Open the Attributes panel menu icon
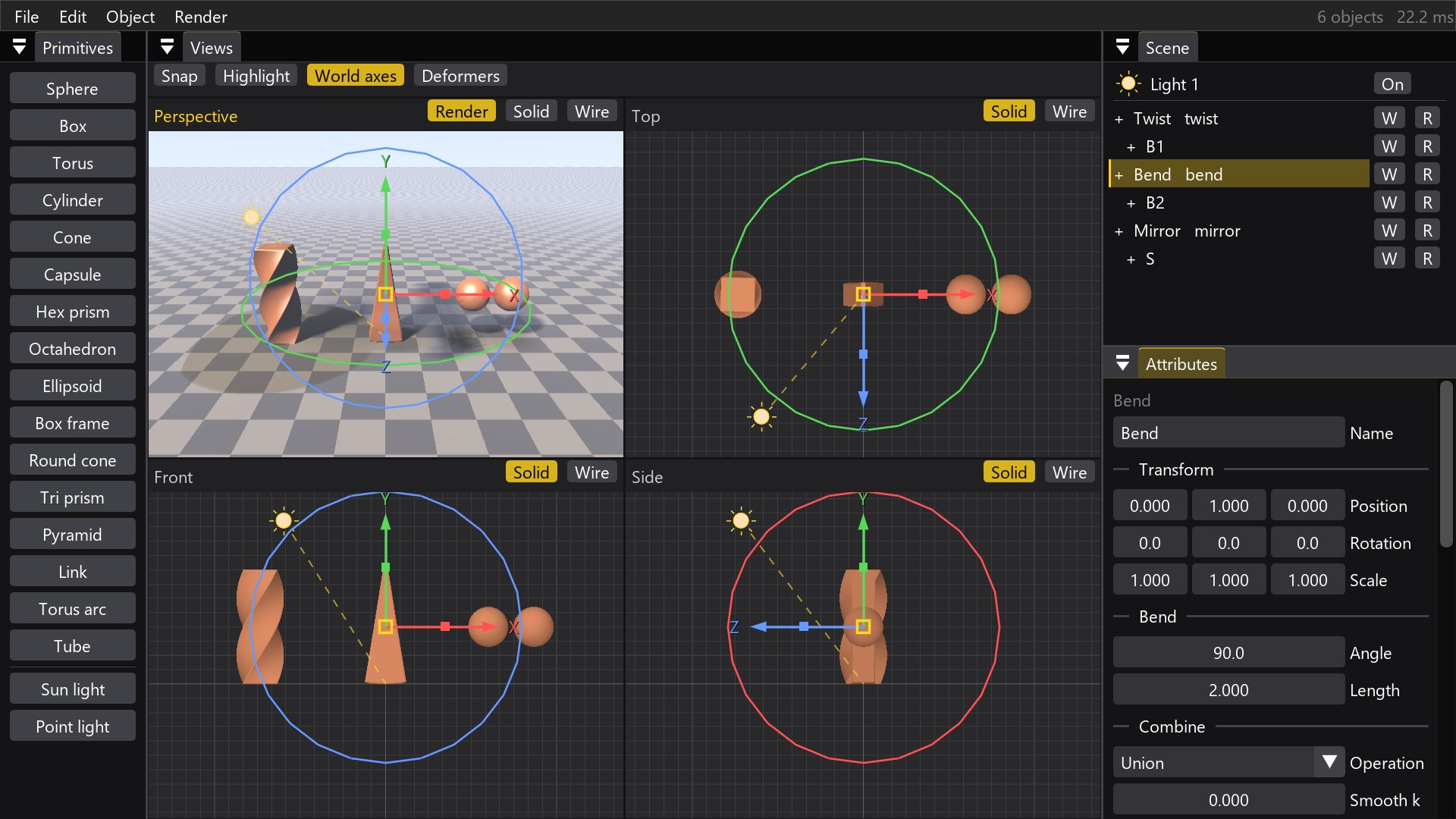The image size is (1456, 819). 1123,364
